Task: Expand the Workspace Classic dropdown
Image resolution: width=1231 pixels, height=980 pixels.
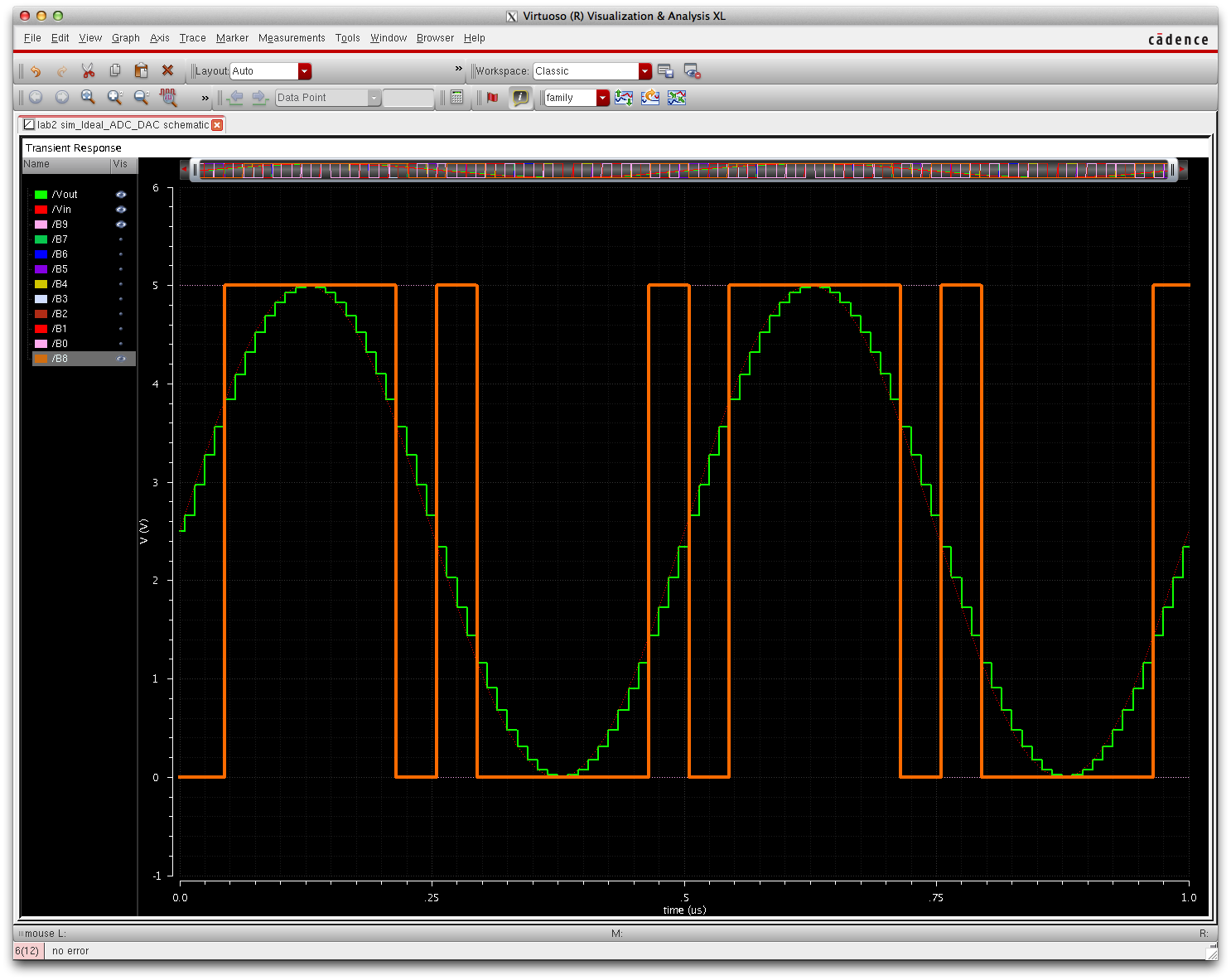Action: pos(644,71)
